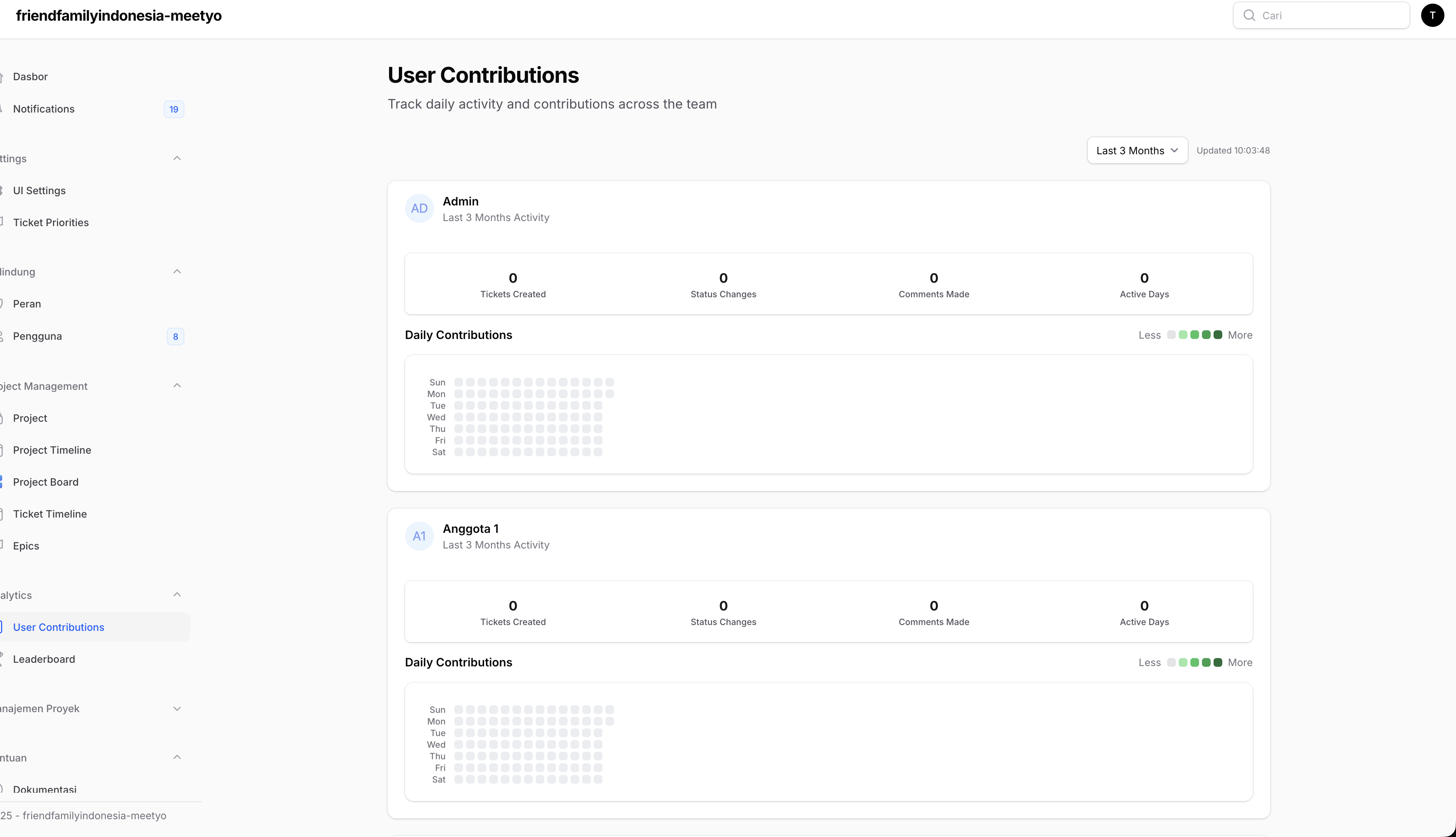Viewport: 1456px width, 837px height.
Task: Click the darkest green legend square in Admin card
Action: point(1218,335)
